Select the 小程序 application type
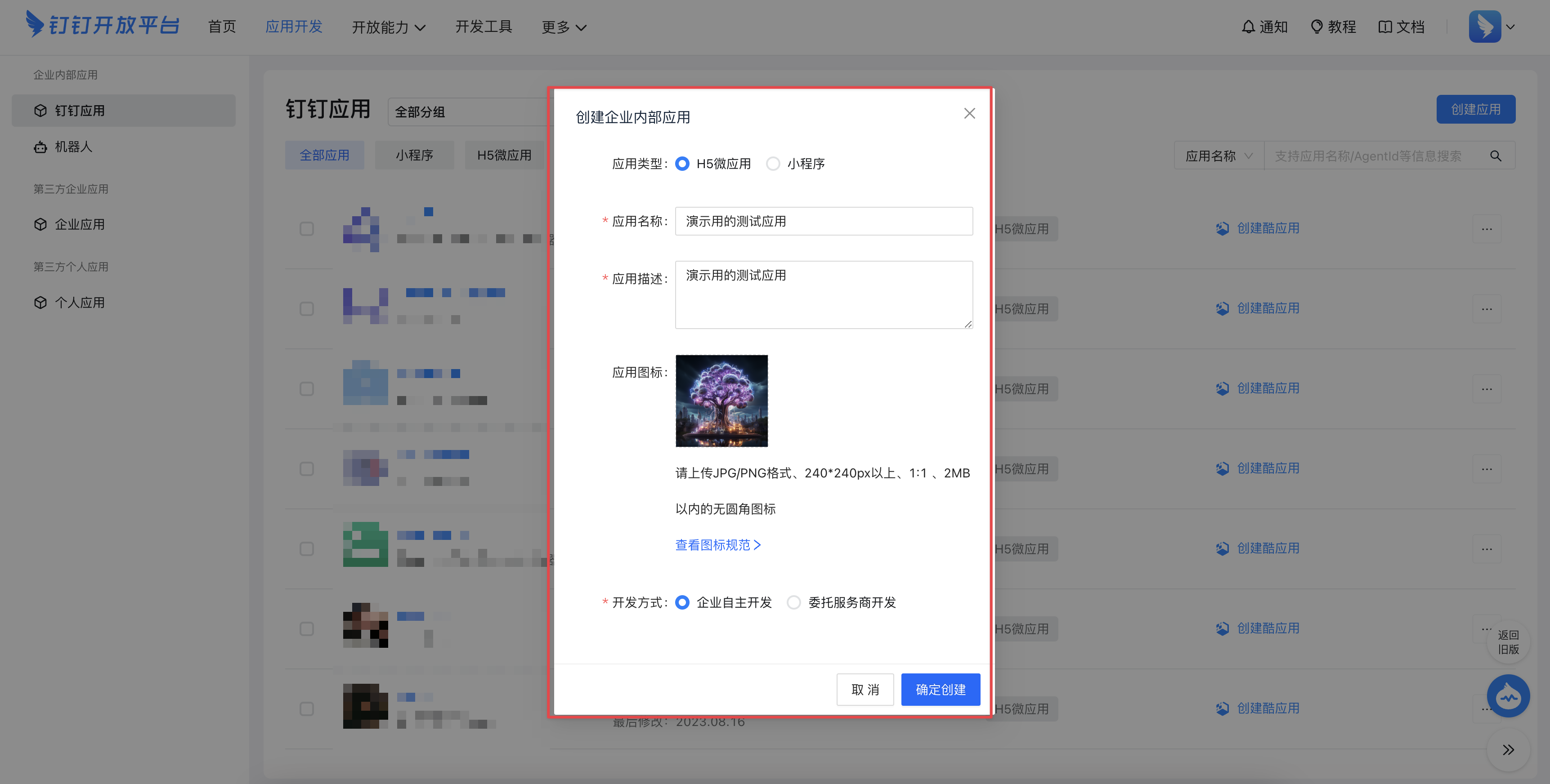This screenshot has width=1550, height=784. pos(773,163)
